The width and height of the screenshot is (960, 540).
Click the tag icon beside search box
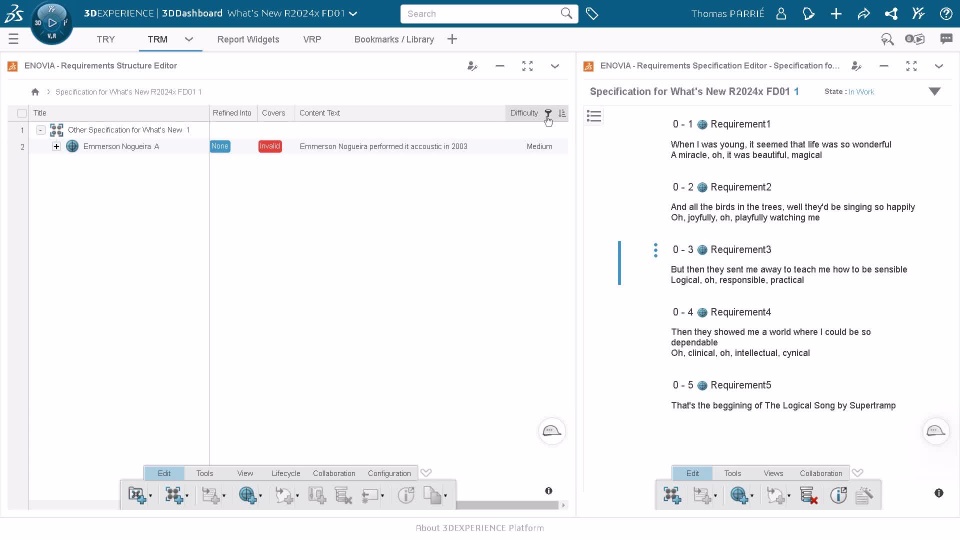pos(591,13)
